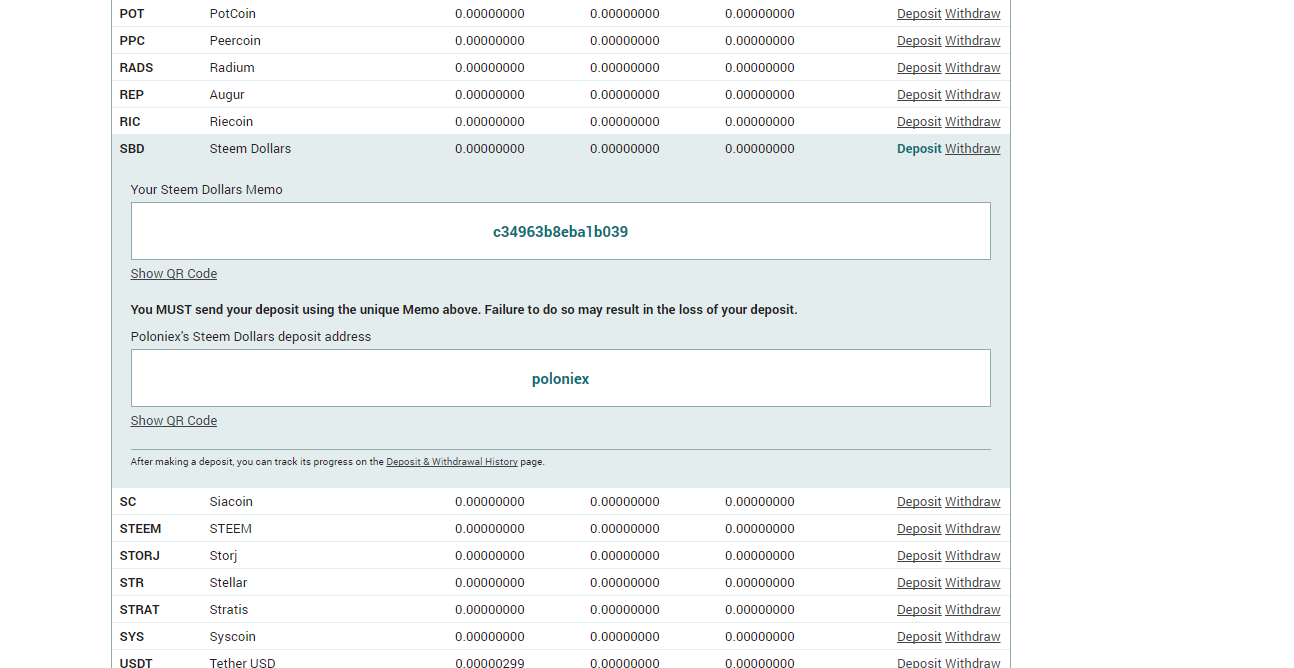Click the PPC ticker symbol
The image size is (1294, 668).
132,41
